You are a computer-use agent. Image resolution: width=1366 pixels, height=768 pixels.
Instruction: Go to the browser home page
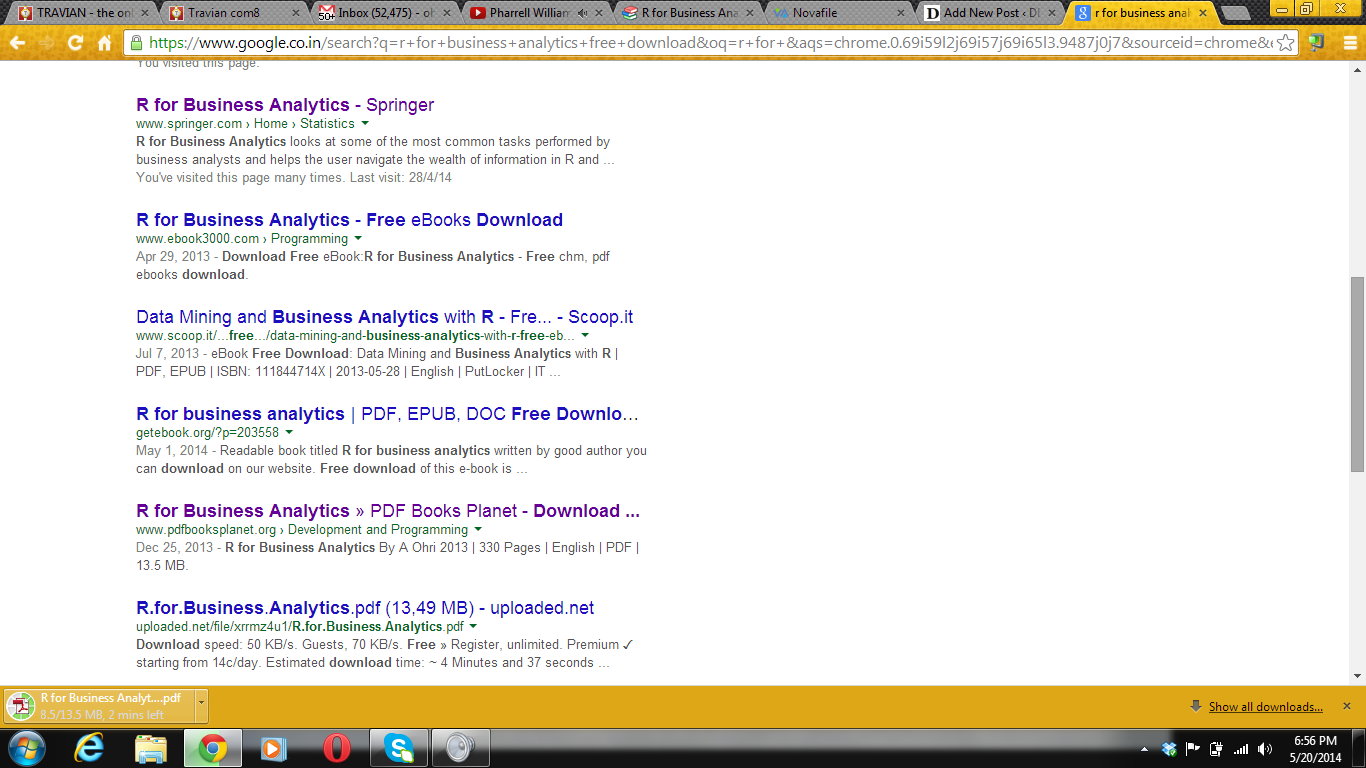104,43
